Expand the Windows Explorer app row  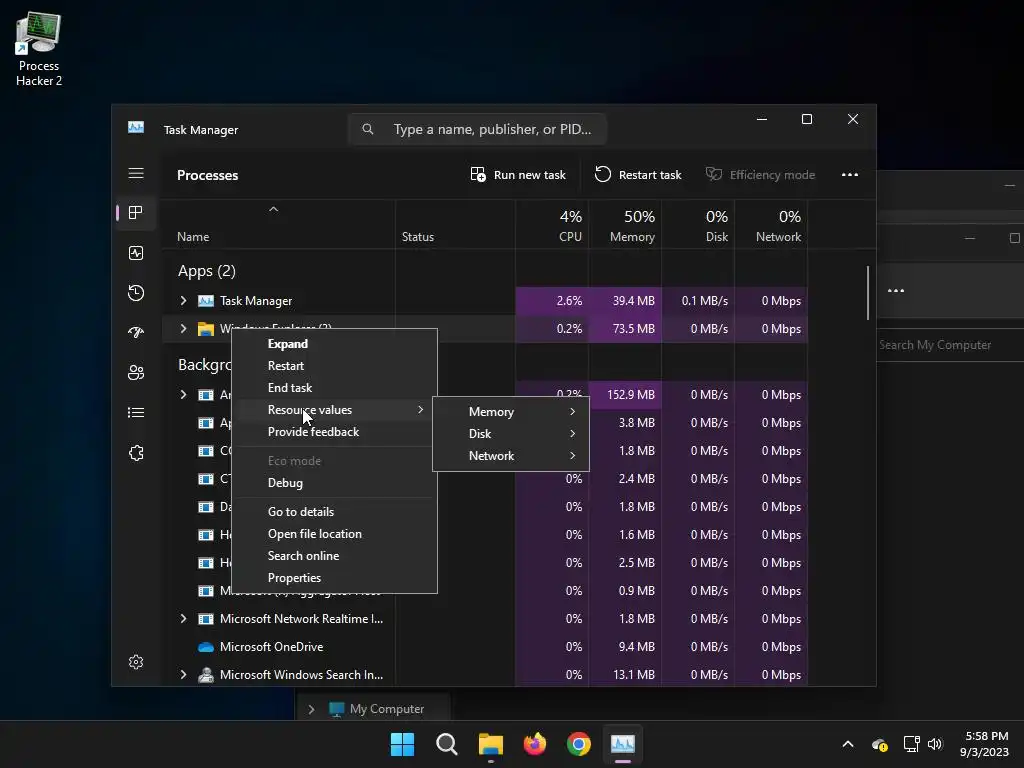pyautogui.click(x=184, y=328)
